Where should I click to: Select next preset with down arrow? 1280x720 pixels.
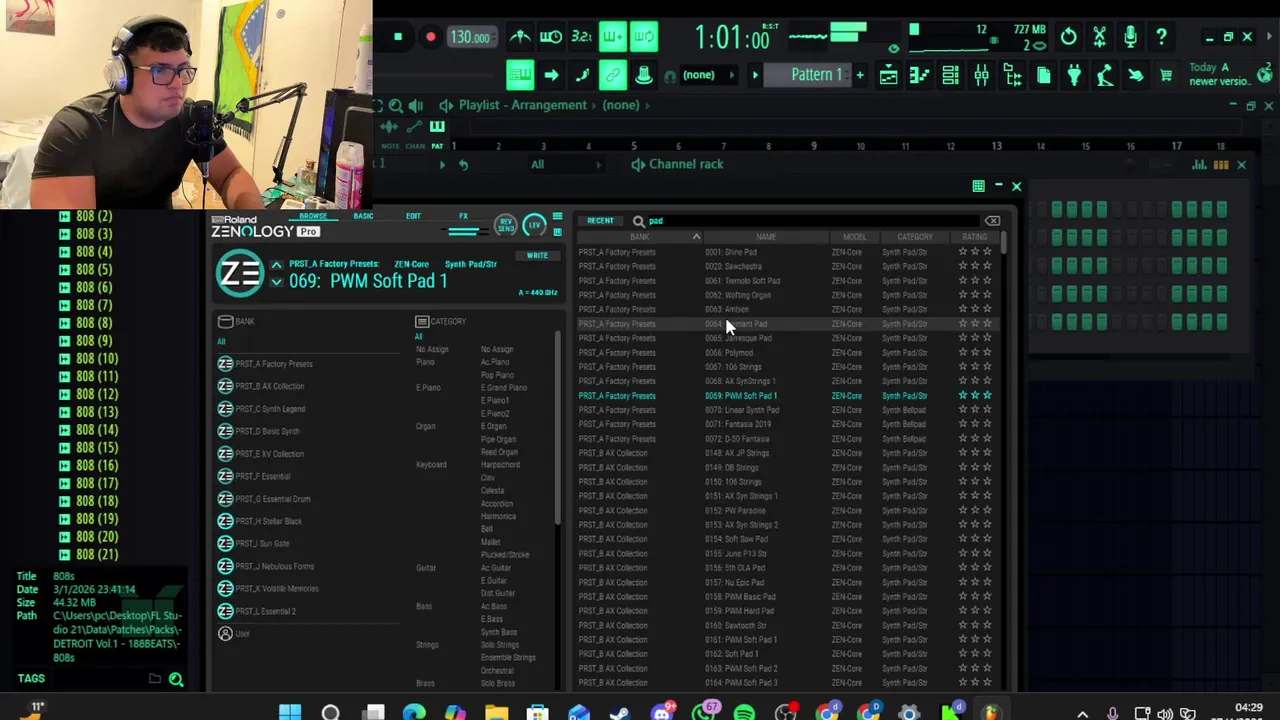click(x=276, y=283)
